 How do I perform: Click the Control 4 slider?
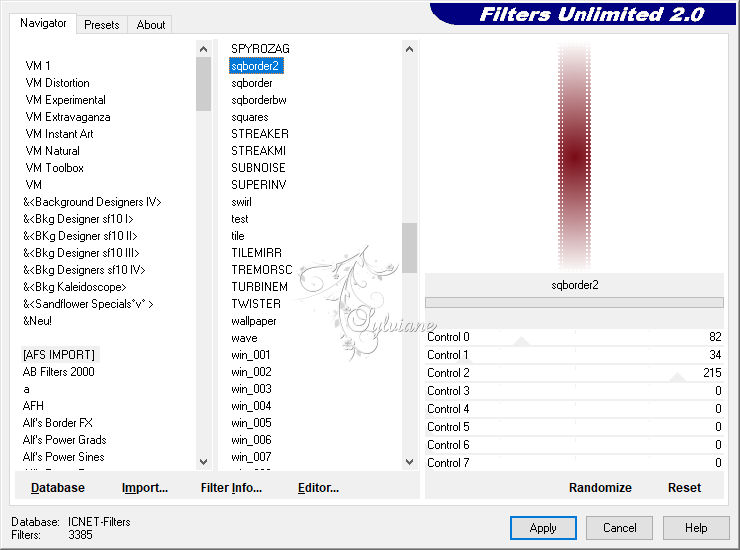point(574,409)
